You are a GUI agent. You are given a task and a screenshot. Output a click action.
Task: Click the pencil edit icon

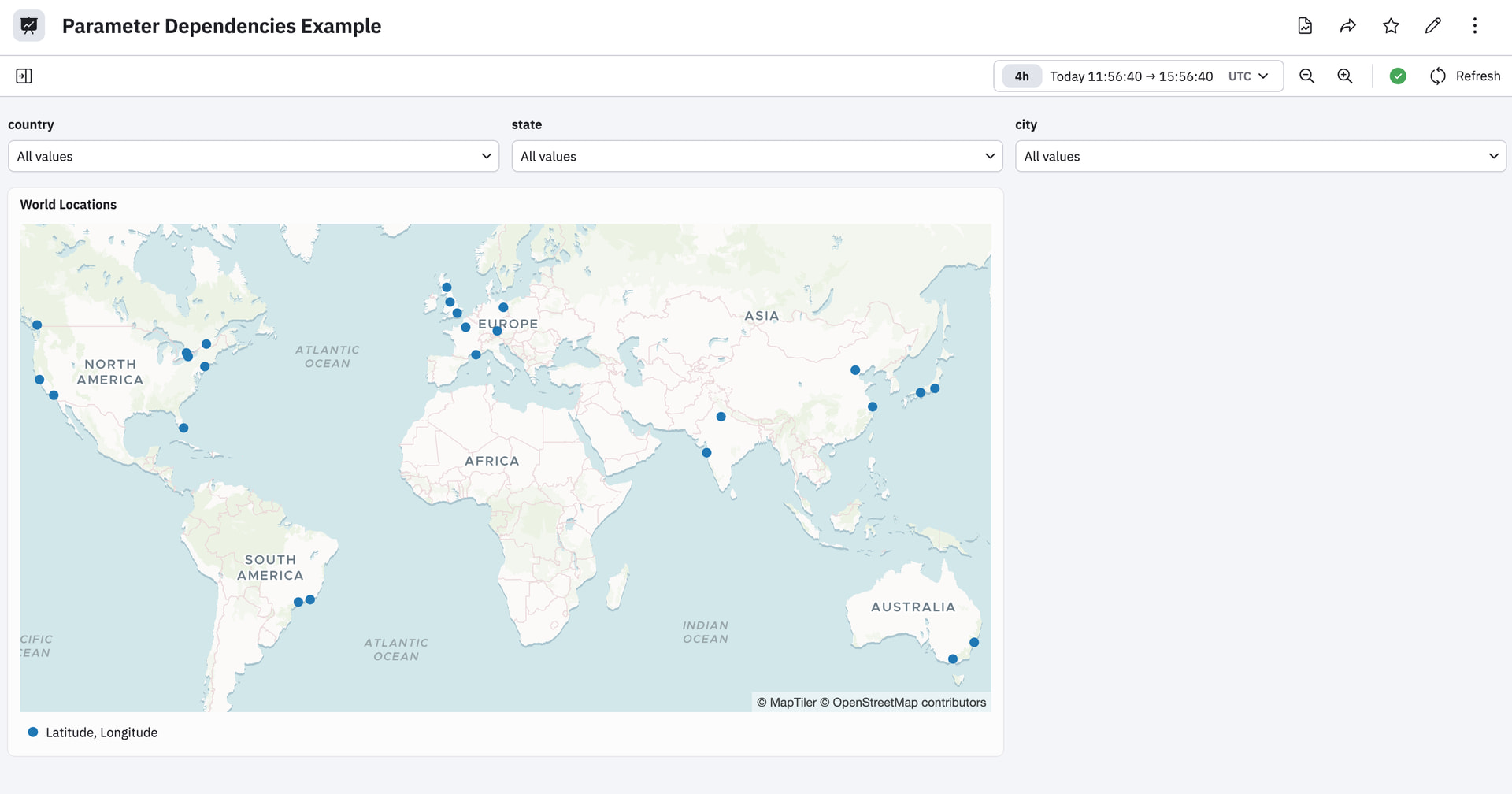tap(1433, 26)
